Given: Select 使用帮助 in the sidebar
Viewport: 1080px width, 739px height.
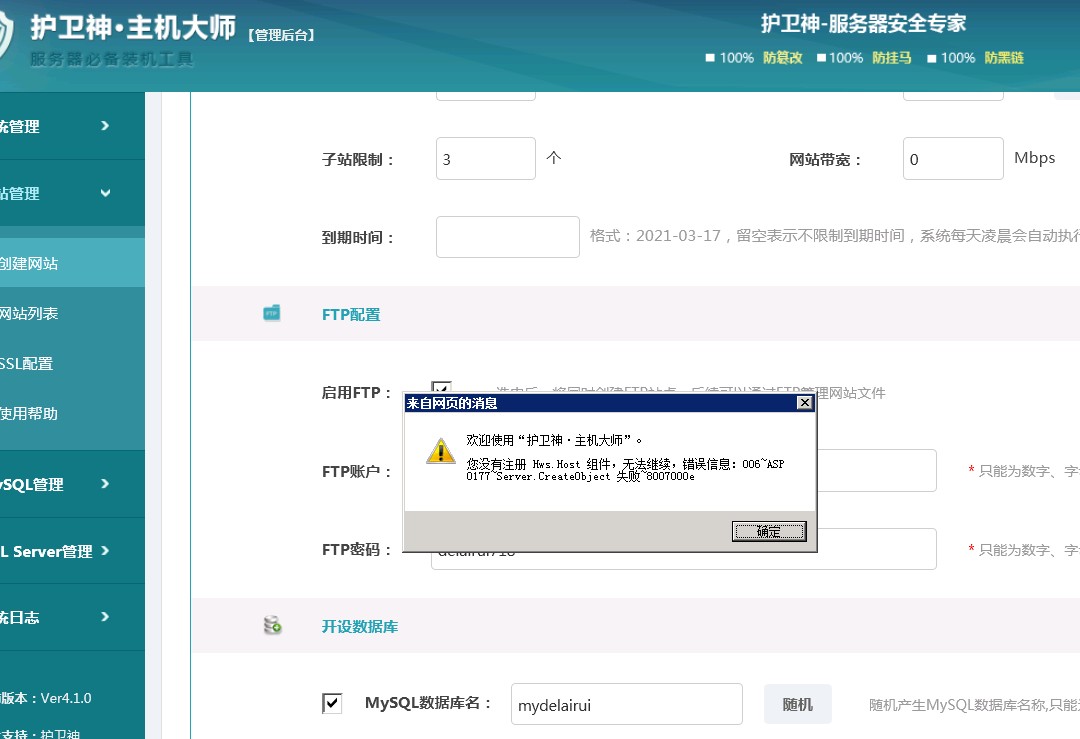Looking at the screenshot, I should coord(30,414).
